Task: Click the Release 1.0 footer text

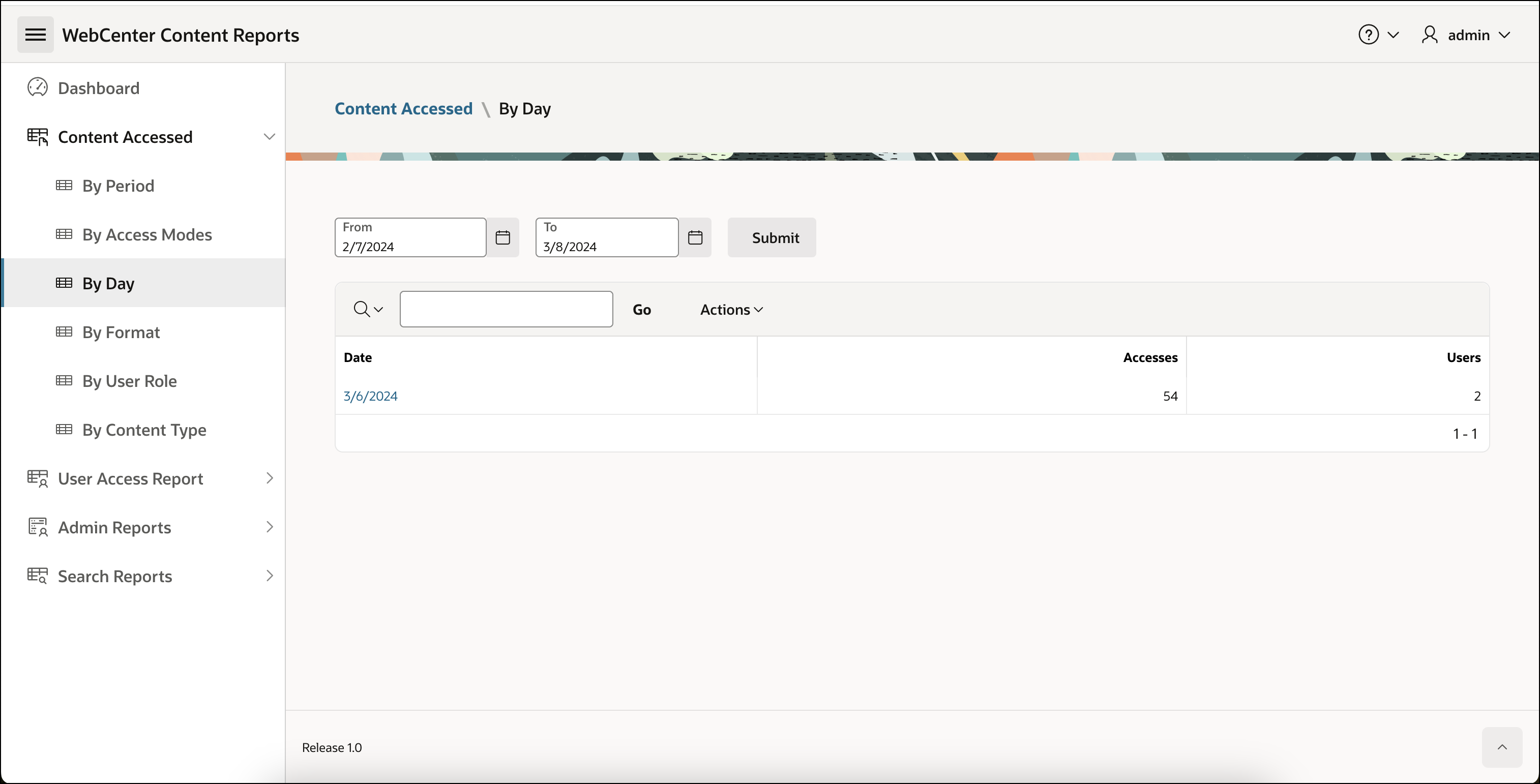Action: (x=332, y=747)
